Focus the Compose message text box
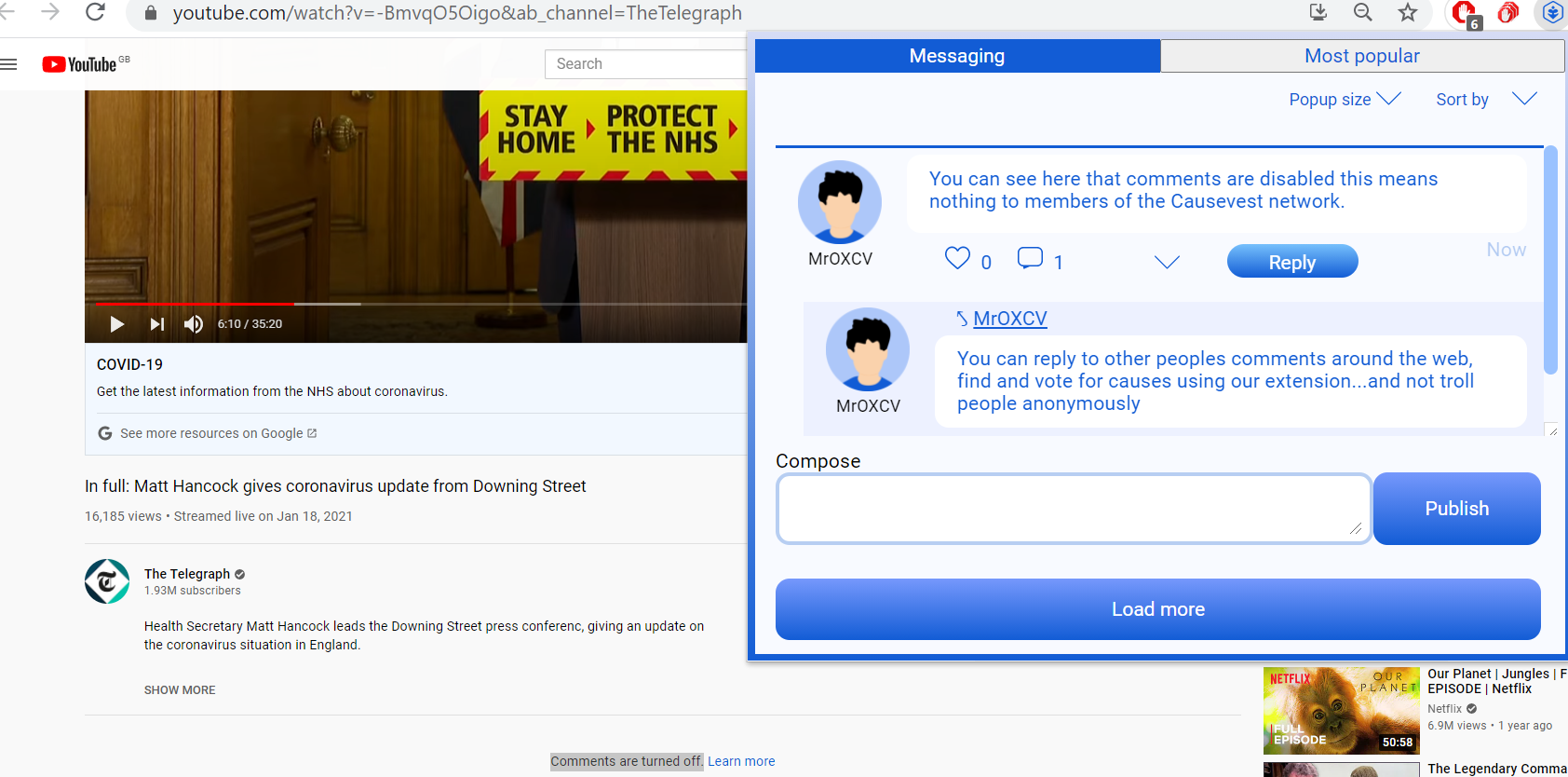1568x777 pixels. (x=1074, y=509)
